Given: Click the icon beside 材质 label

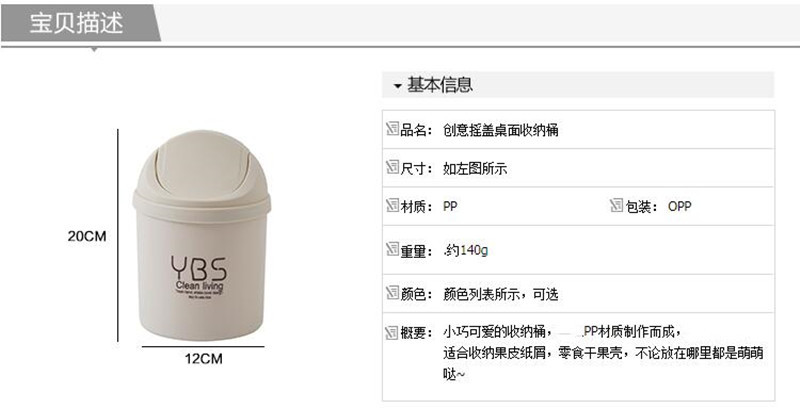Looking at the screenshot, I should pyautogui.click(x=392, y=206).
